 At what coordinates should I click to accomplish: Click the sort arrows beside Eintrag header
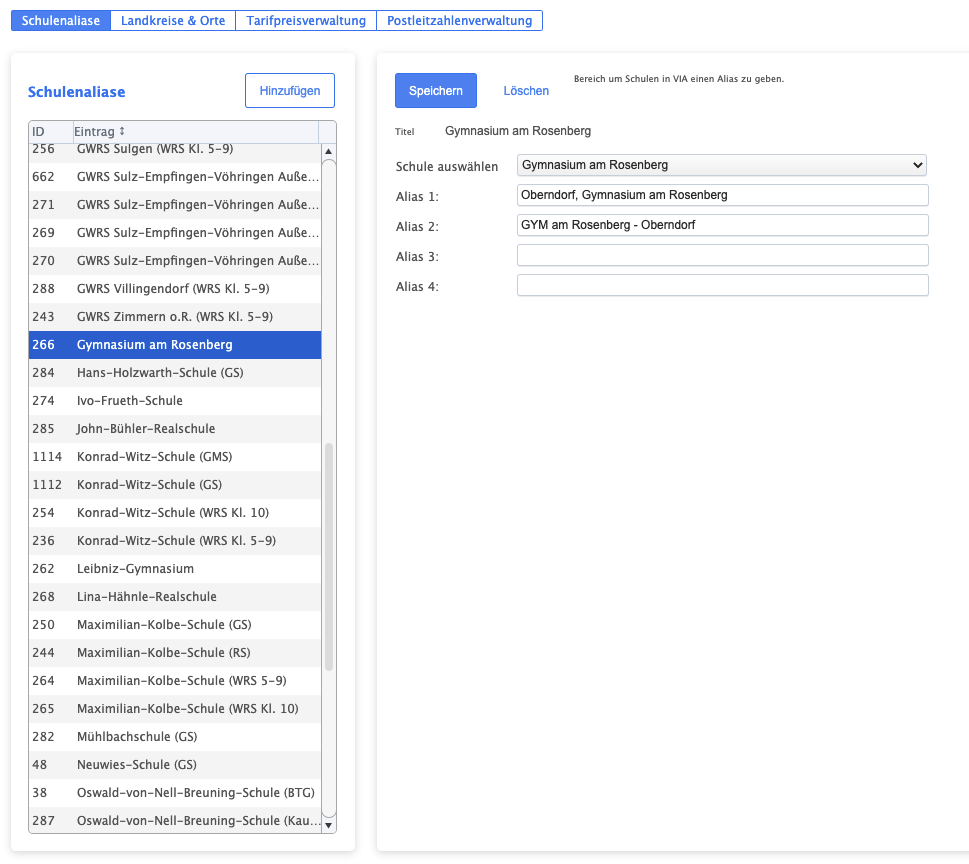[x=122, y=132]
